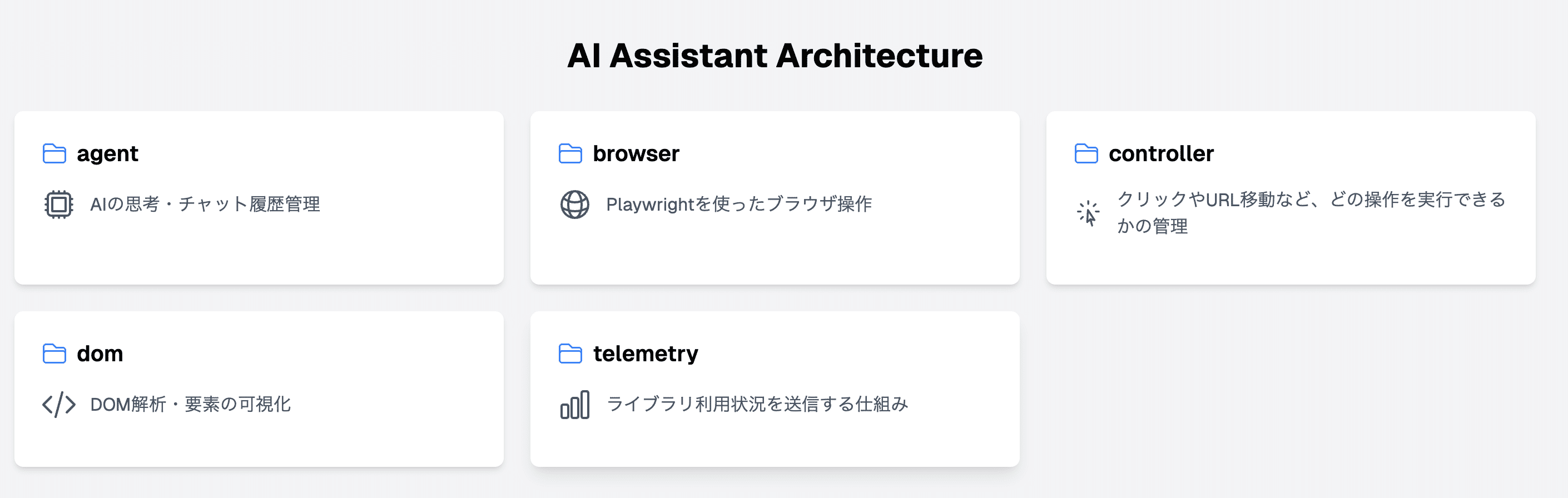
Task: Click the folder icon beside agent
Action: pyautogui.click(x=54, y=153)
